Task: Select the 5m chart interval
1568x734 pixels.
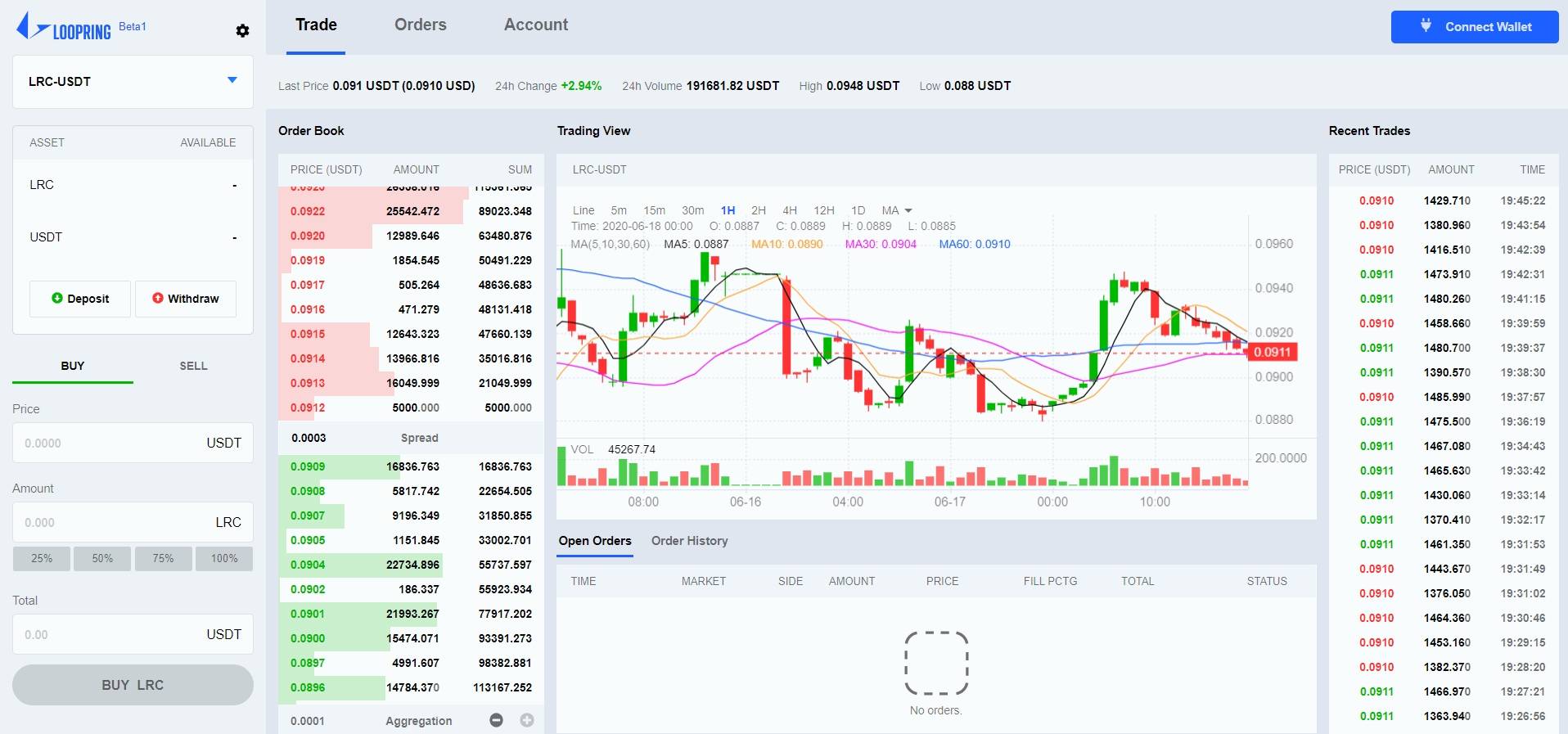Action: 619,210
